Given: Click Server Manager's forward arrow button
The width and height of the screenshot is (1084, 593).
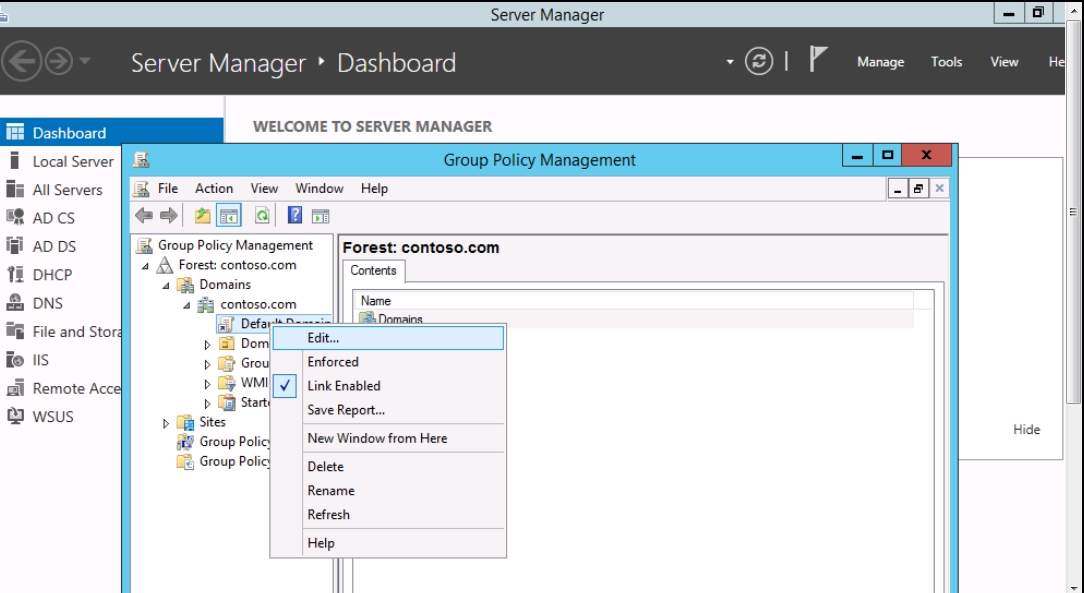Looking at the screenshot, I should [59, 62].
